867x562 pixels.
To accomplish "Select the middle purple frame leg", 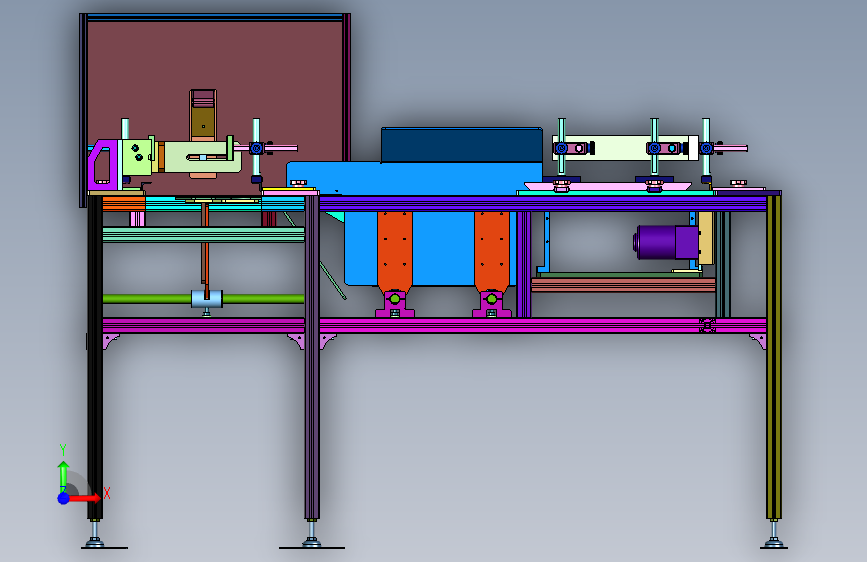I will [x=312, y=357].
